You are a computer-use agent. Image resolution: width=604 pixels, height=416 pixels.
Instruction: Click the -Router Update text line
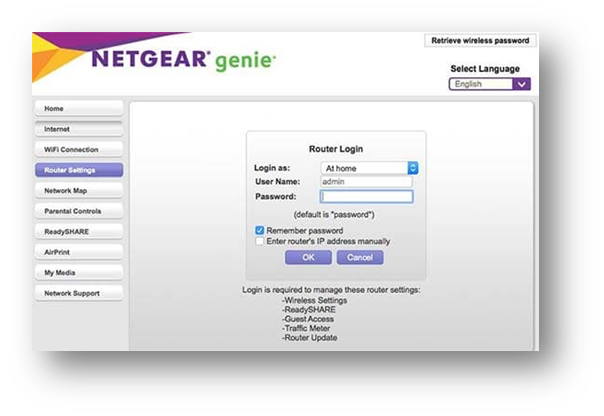309,338
